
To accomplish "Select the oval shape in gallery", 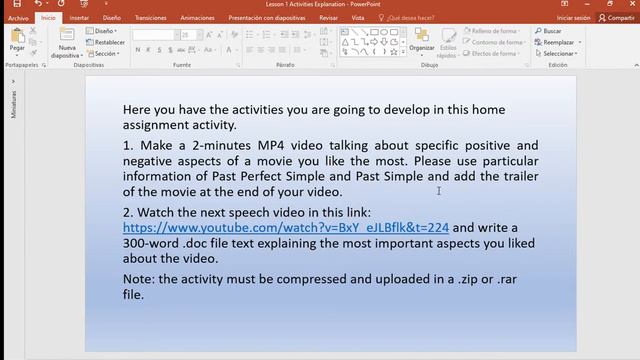I will point(384,32).
